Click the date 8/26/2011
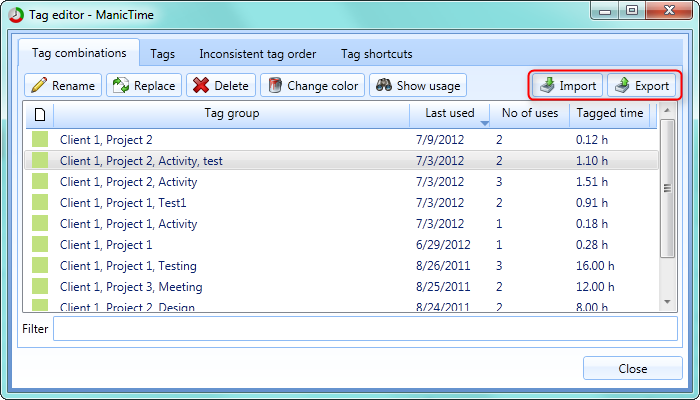 pyautogui.click(x=443, y=266)
